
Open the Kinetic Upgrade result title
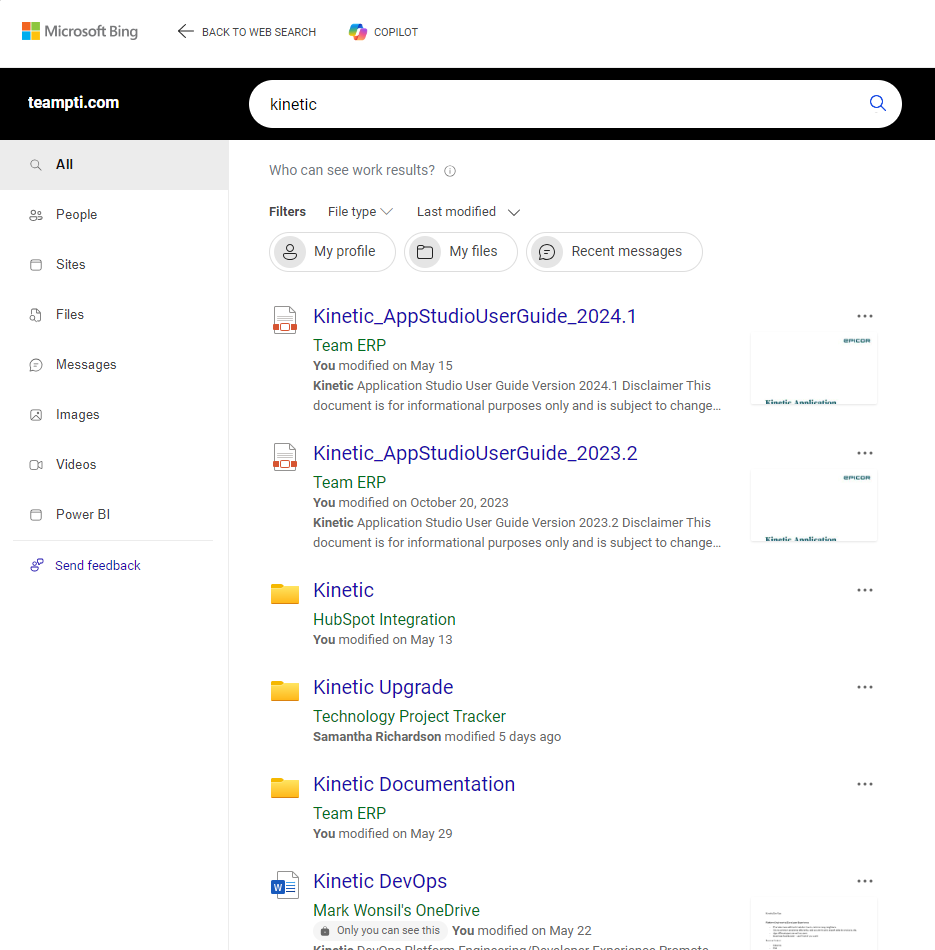click(383, 687)
